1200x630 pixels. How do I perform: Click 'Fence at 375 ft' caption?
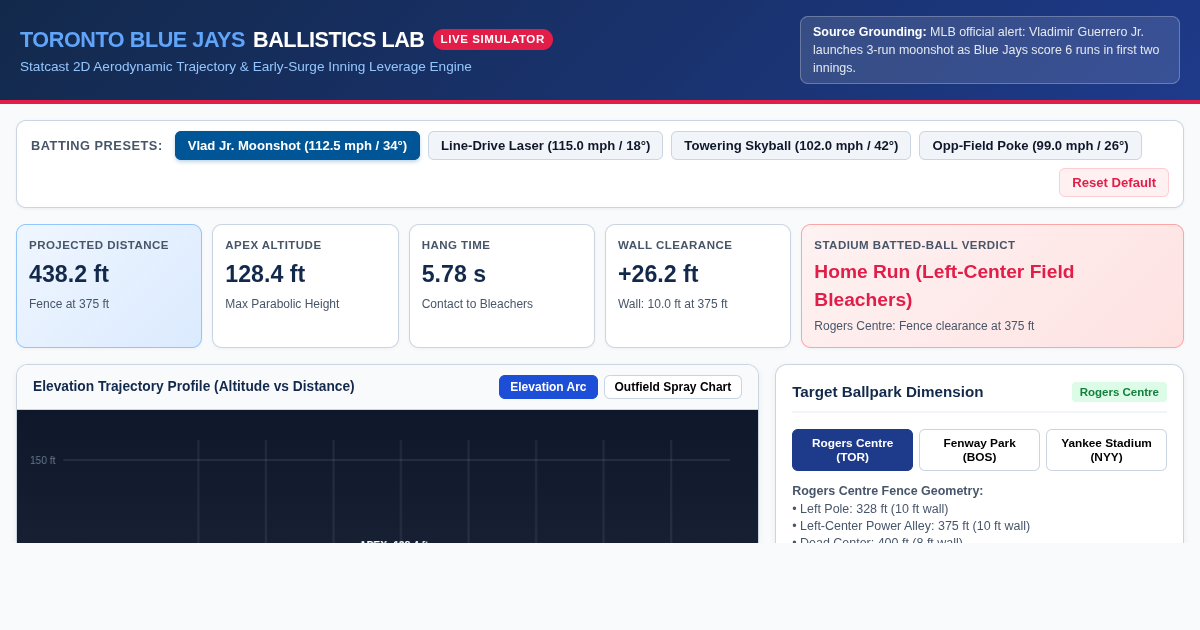click(x=69, y=304)
